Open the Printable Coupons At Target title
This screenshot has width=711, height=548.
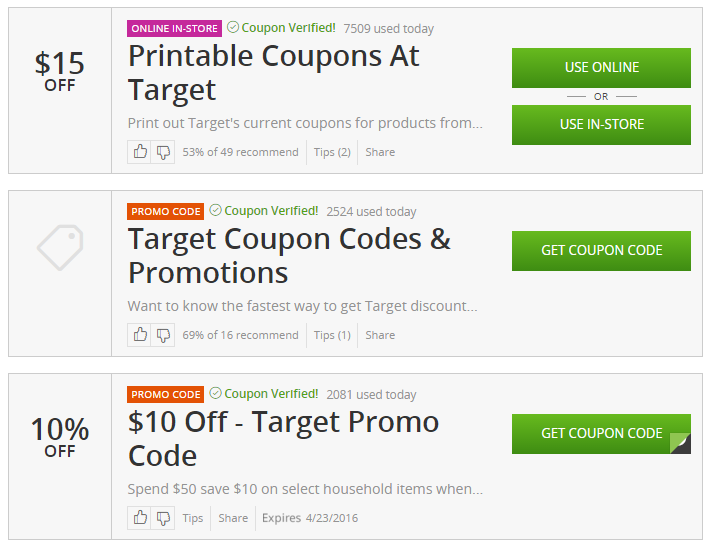point(273,72)
